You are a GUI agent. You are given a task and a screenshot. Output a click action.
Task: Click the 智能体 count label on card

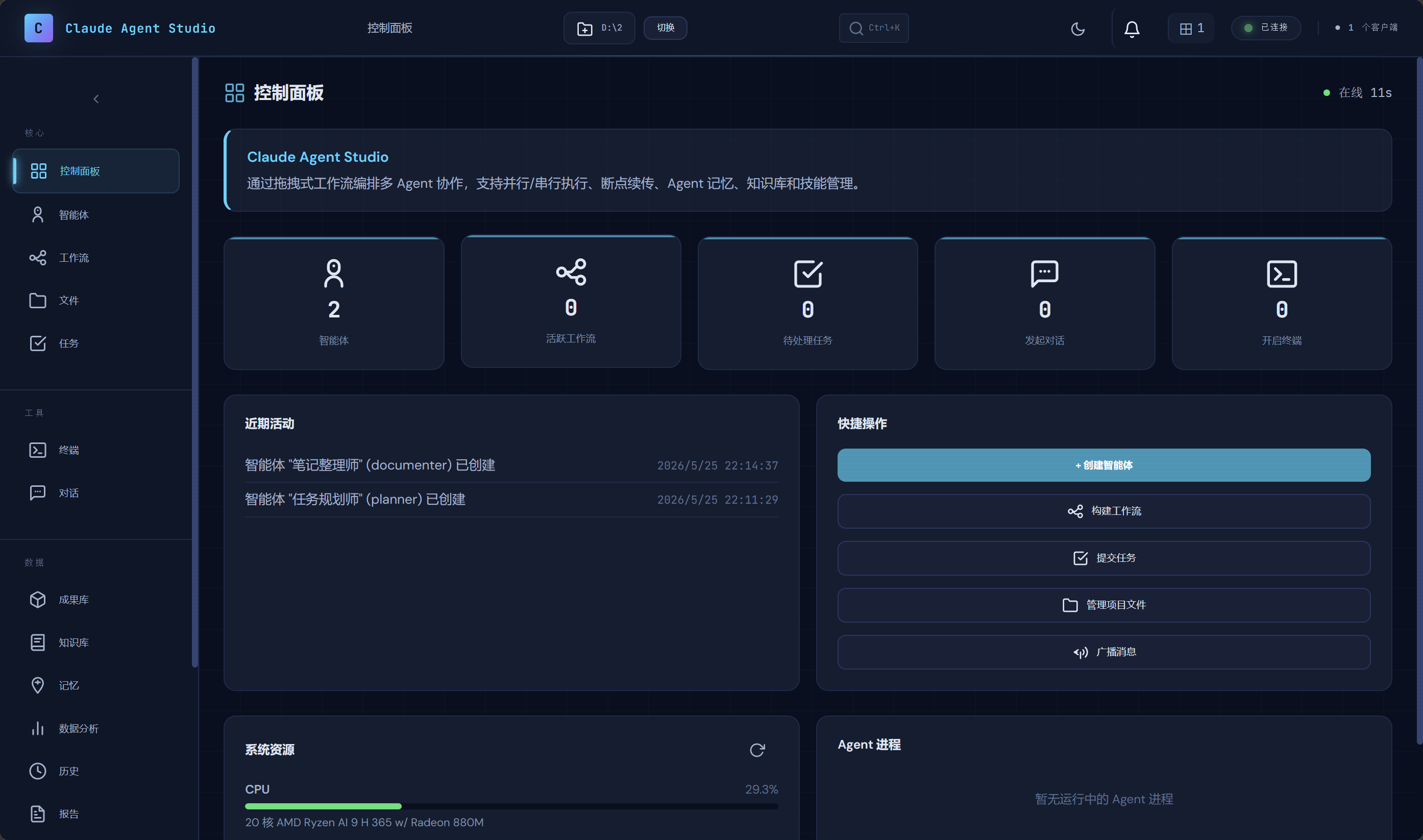(x=334, y=340)
